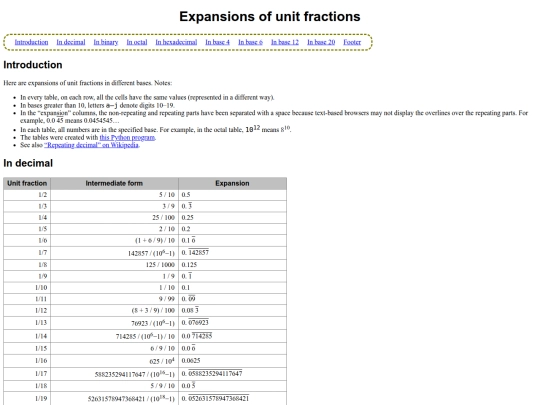540x405 pixels.
Task: Click the 0.25 expansion cell
Action: (x=232, y=218)
